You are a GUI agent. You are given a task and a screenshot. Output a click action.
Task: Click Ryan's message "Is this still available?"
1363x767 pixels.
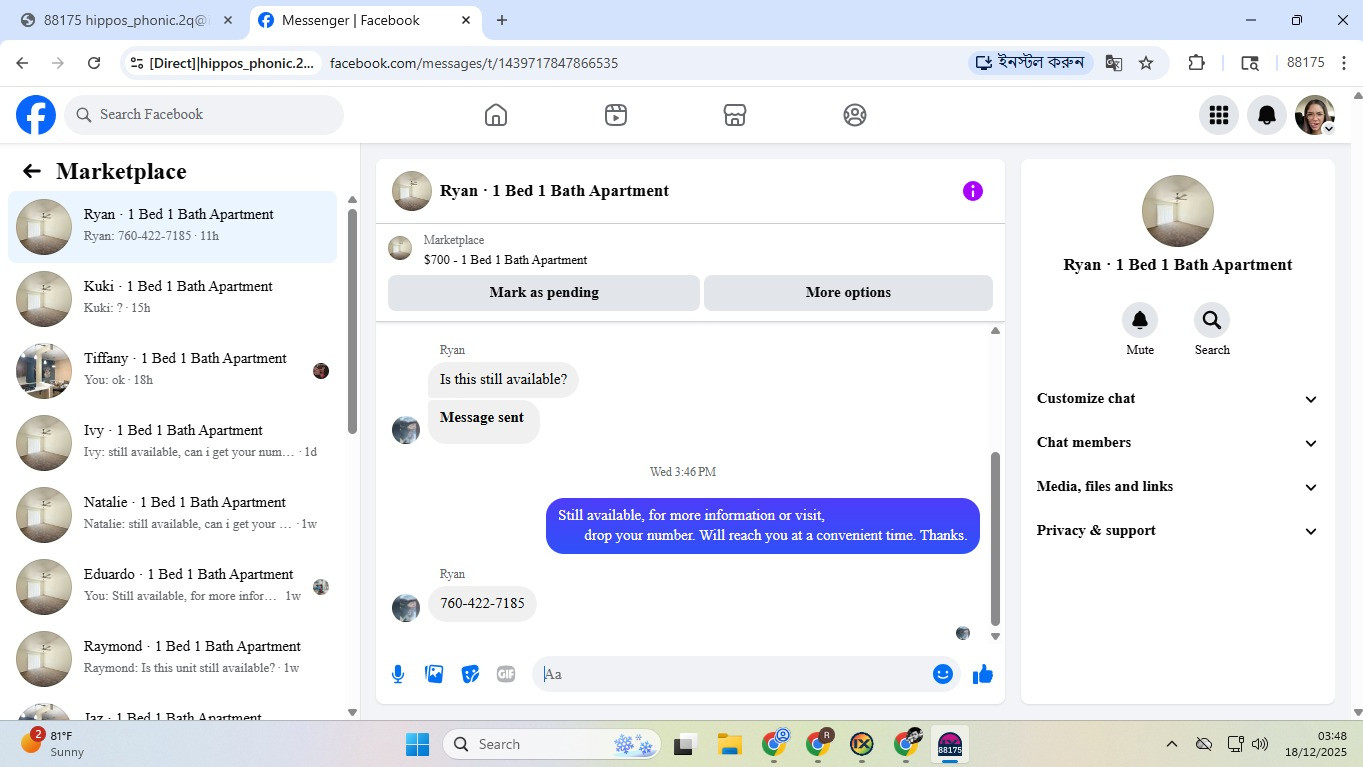coord(503,380)
